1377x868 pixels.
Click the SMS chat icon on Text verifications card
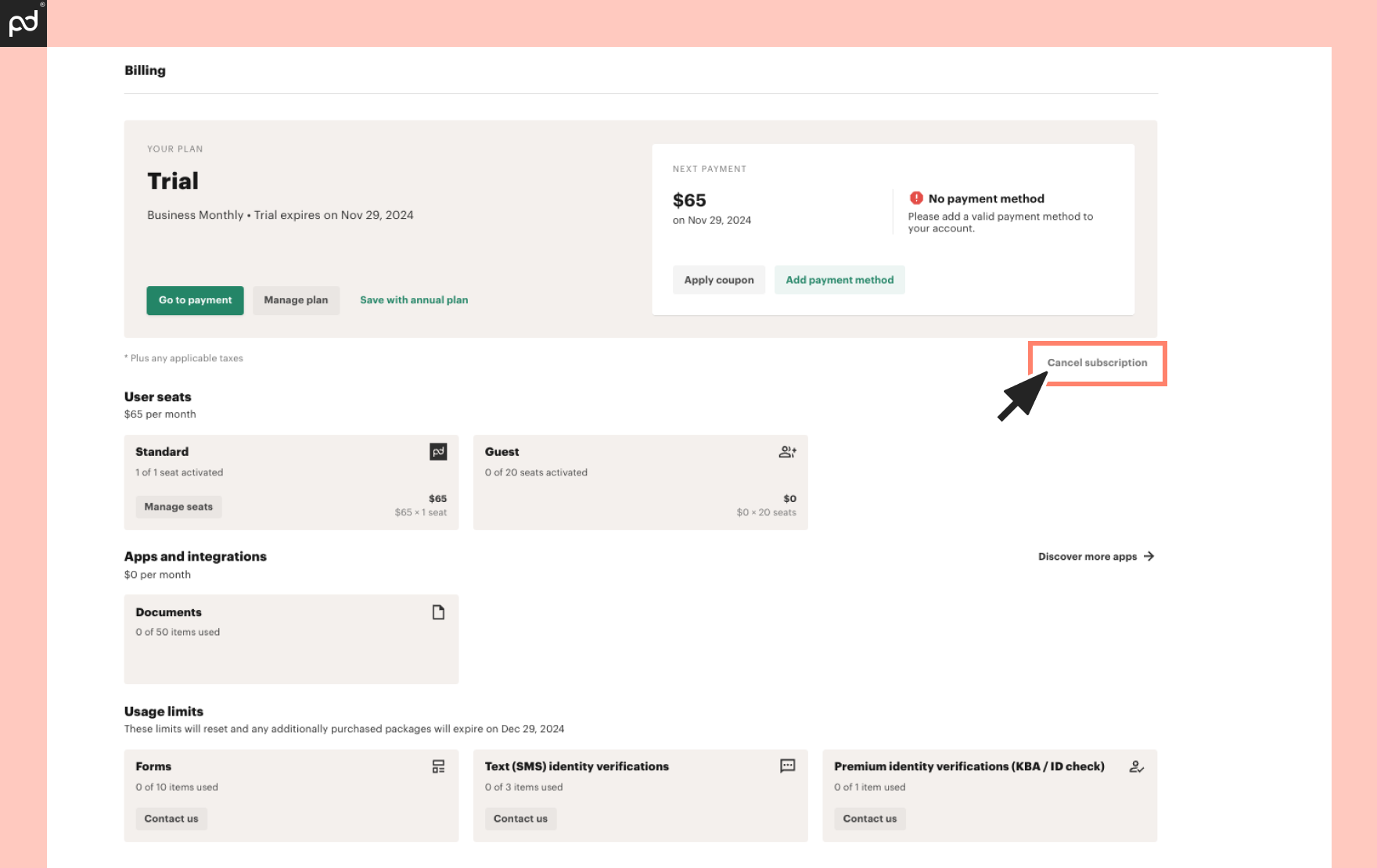pos(788,766)
